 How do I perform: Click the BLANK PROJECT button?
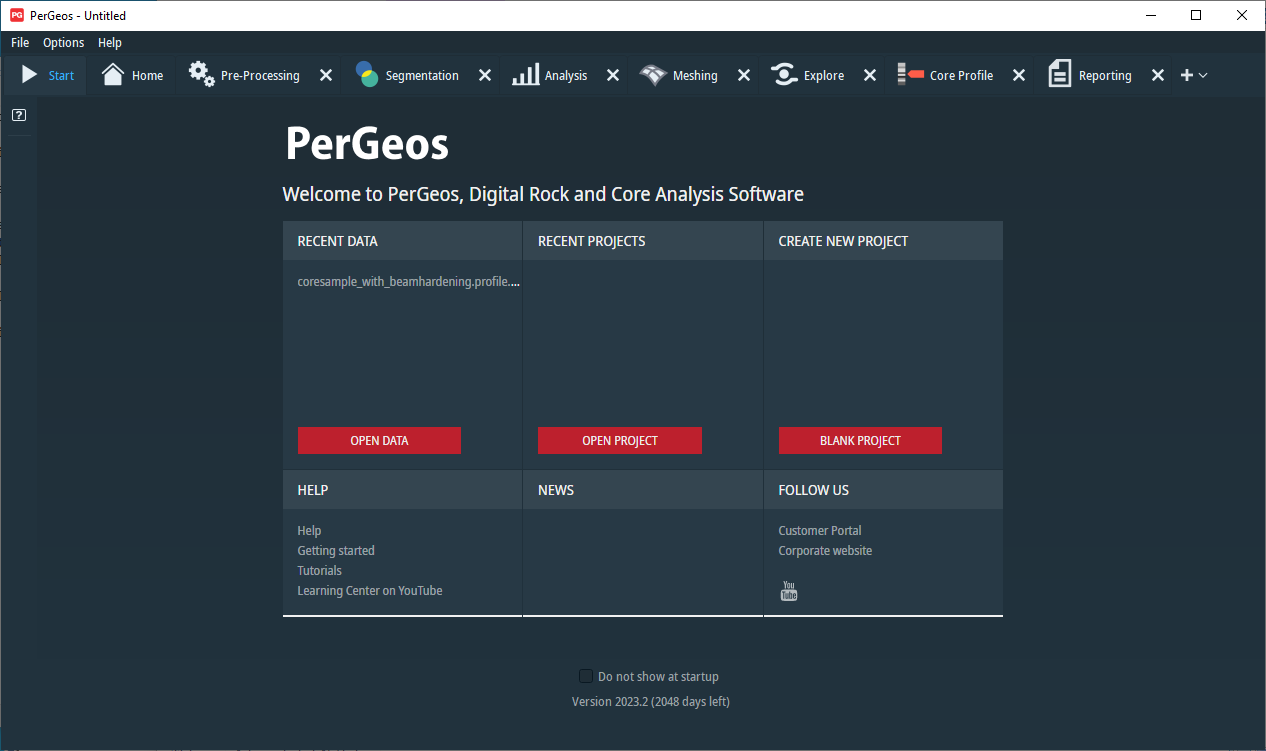click(x=860, y=440)
